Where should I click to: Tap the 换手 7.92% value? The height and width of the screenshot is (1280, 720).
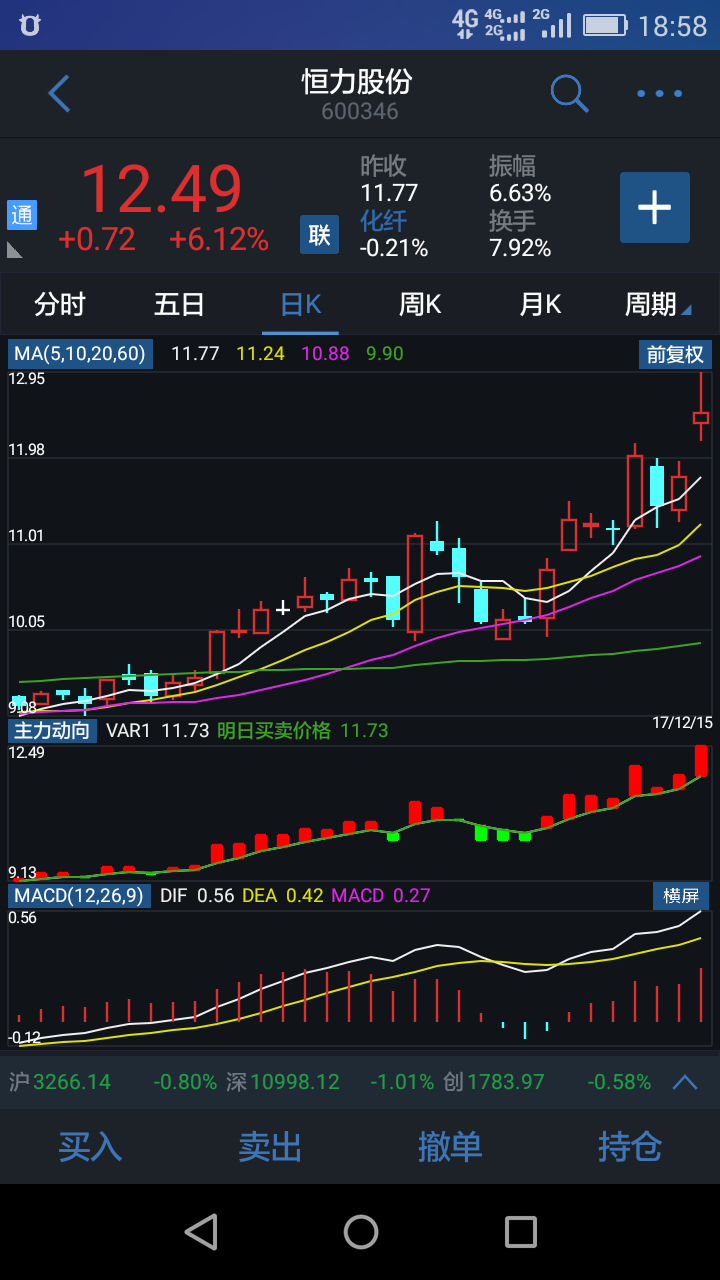(x=520, y=247)
